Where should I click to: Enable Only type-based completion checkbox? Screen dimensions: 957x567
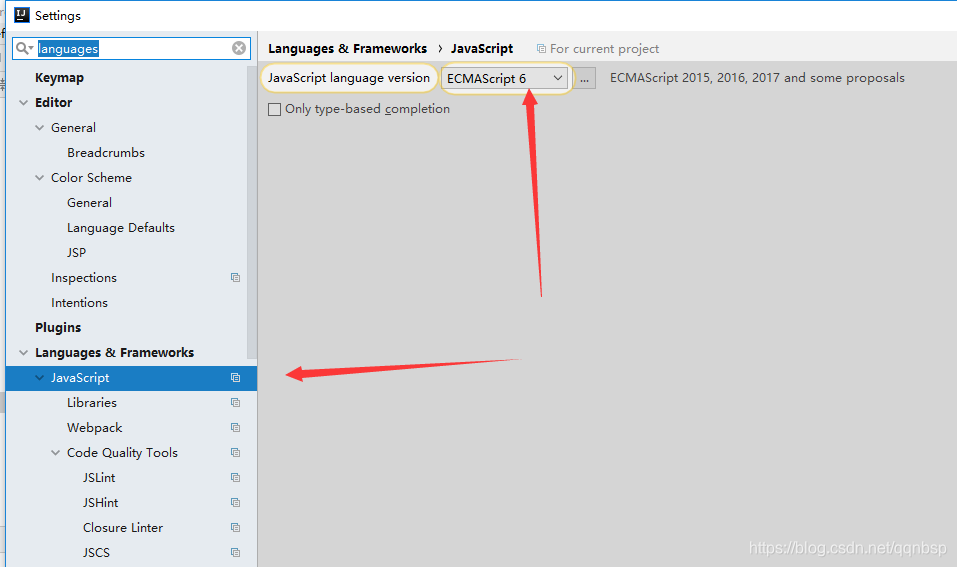pyautogui.click(x=275, y=109)
